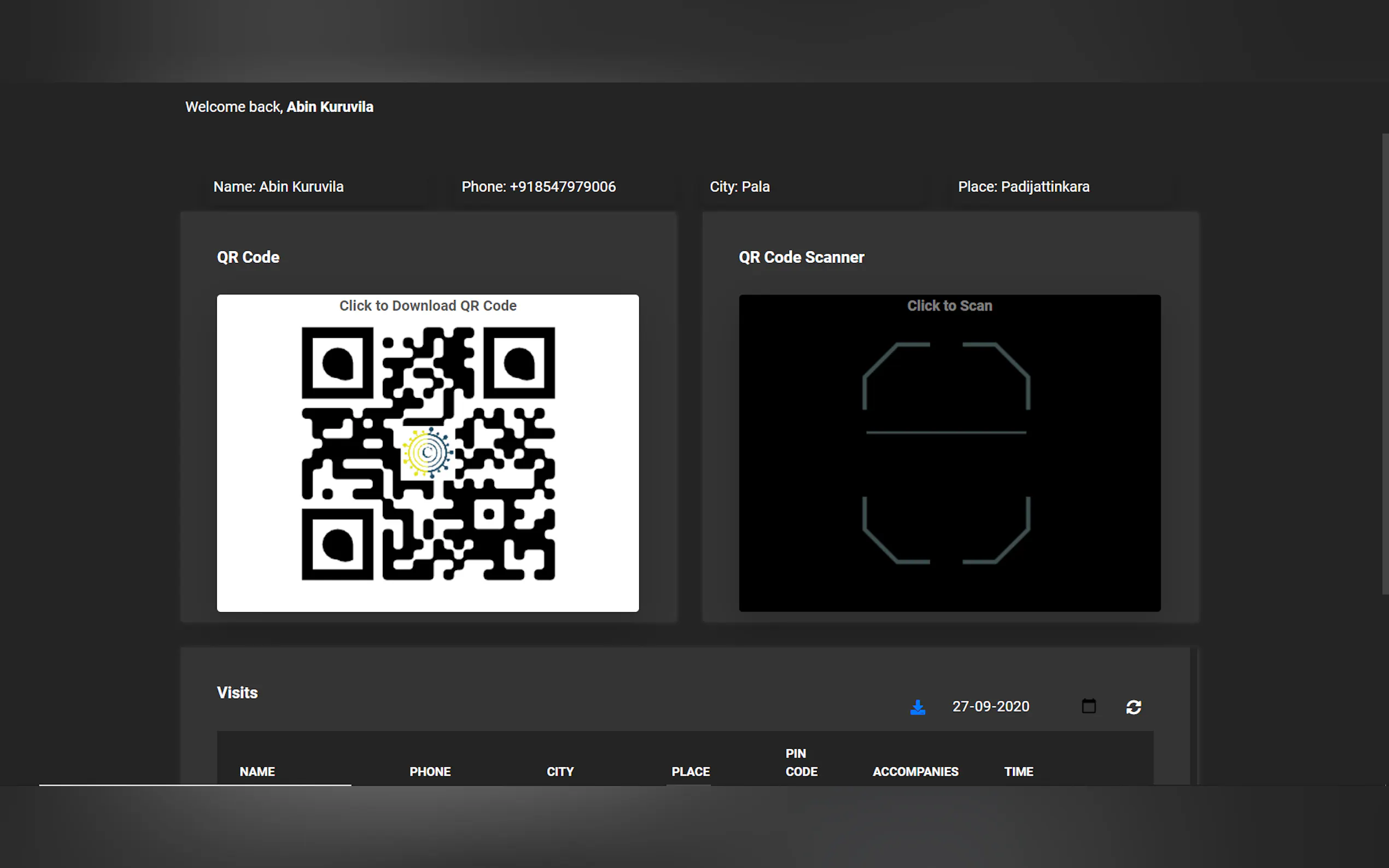Sort visits by NAME column
Image resolution: width=1389 pixels, height=868 pixels.
click(x=256, y=772)
